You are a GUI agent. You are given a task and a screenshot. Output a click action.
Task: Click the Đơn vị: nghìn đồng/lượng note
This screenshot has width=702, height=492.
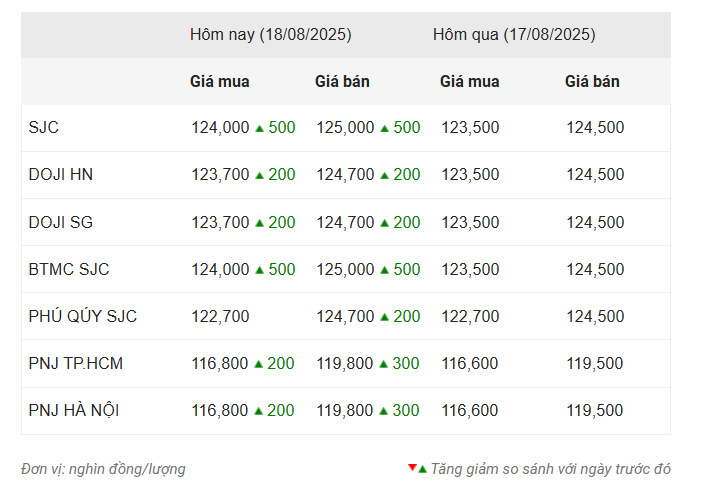point(103,469)
